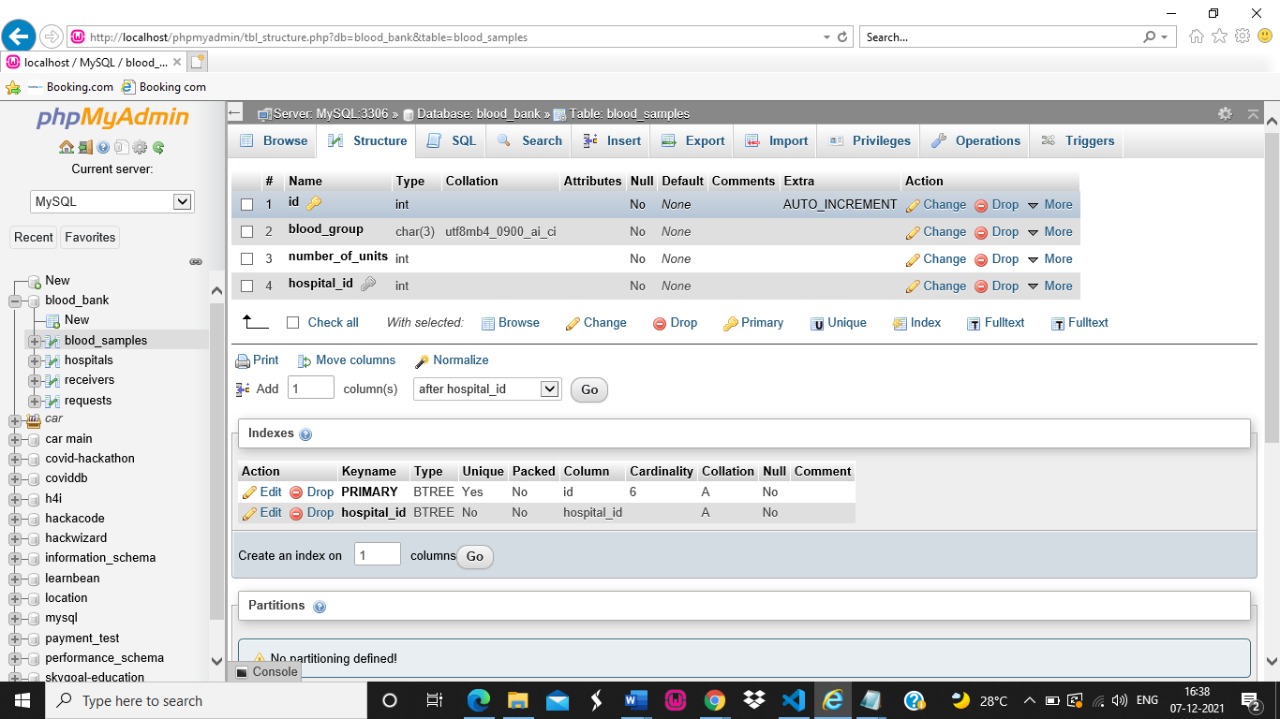Viewport: 1280px width, 719px height.
Task: Expand the hospitals table tree node
Action: [35, 361]
